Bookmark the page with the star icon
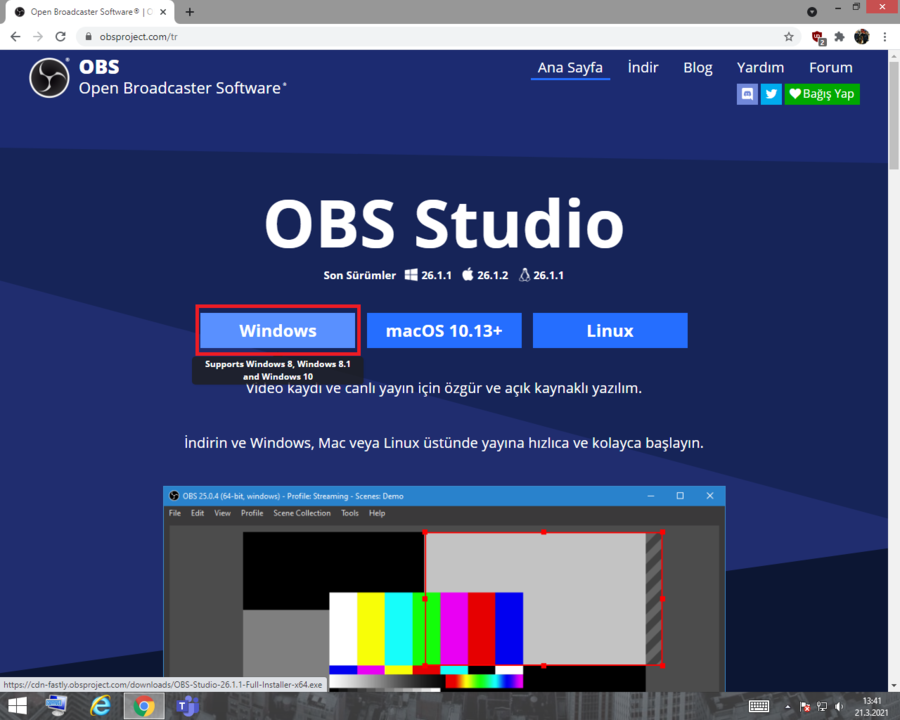 (789, 37)
